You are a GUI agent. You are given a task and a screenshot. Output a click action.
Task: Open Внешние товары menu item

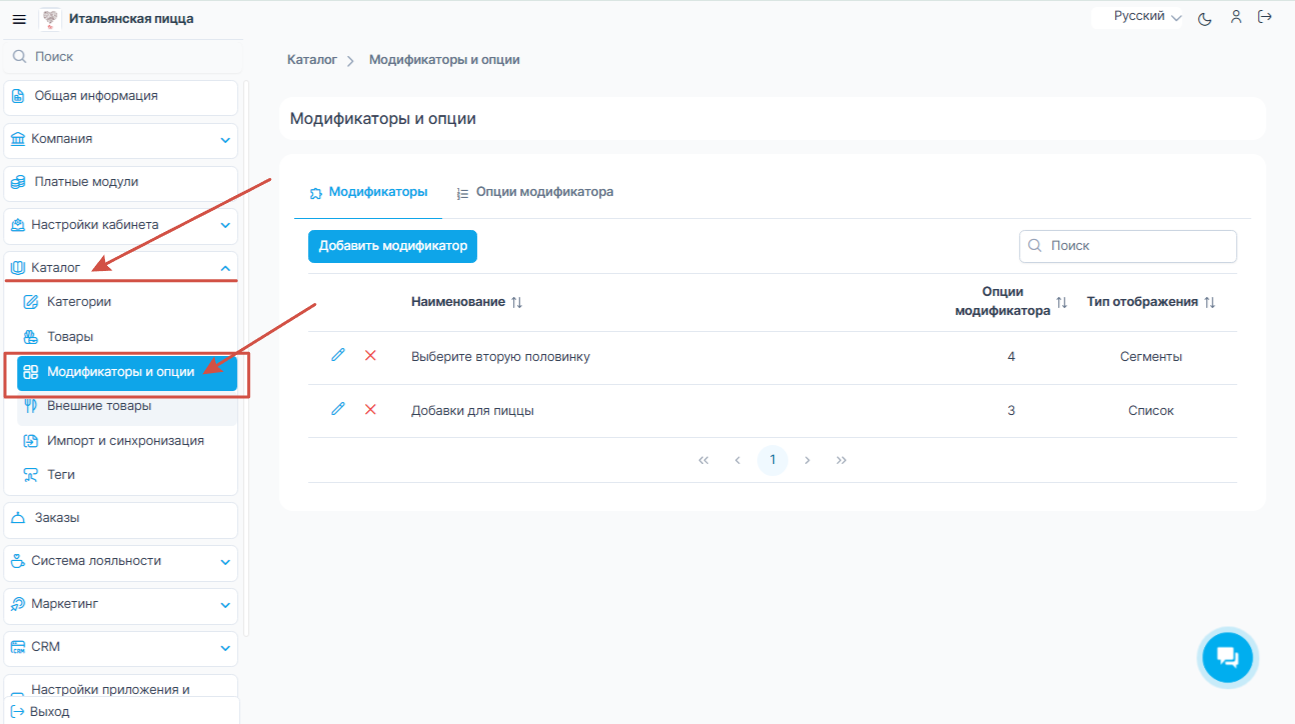[127, 406]
